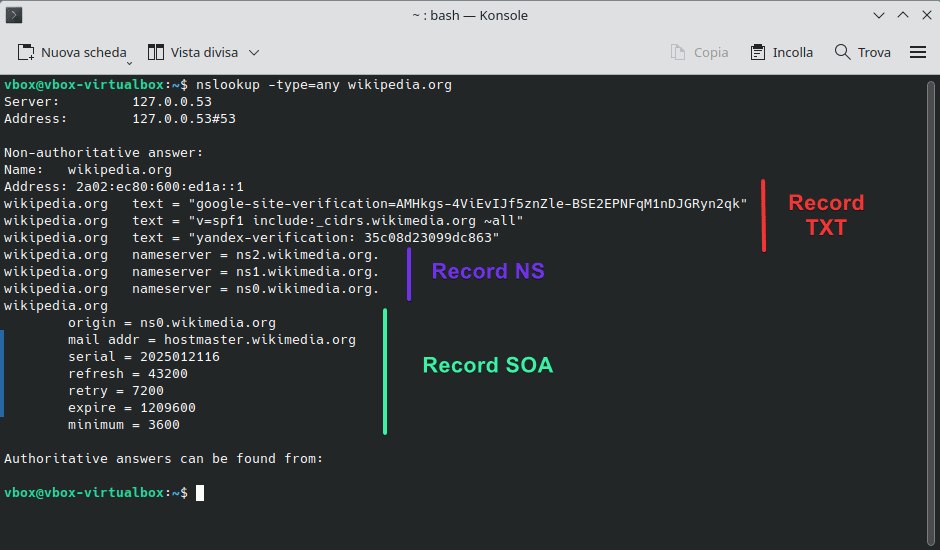Viewport: 940px width, 550px height.
Task: Click the terminal vertical scrollbar
Action: [931, 312]
